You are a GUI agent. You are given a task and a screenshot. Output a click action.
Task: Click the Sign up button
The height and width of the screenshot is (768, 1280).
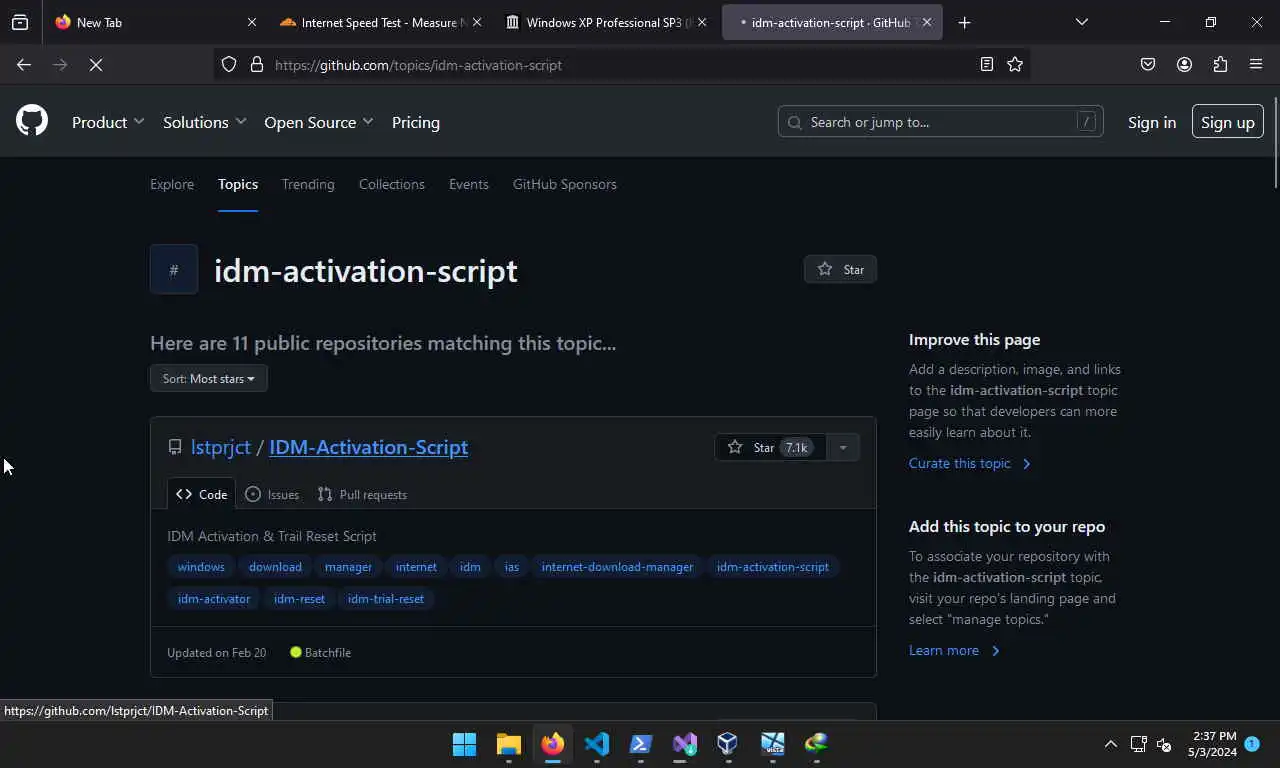(1228, 122)
